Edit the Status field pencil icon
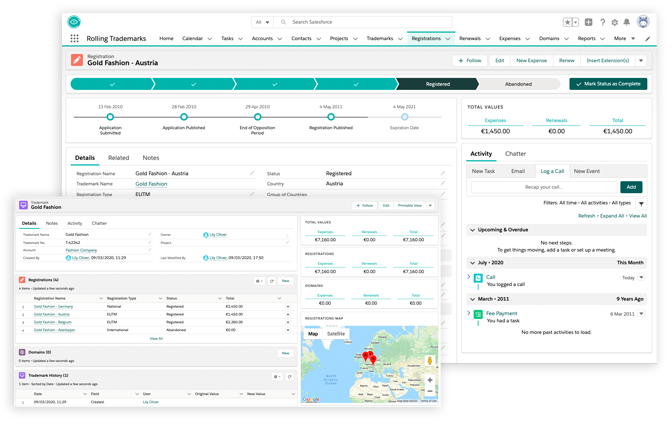The image size is (672, 424). [443, 173]
